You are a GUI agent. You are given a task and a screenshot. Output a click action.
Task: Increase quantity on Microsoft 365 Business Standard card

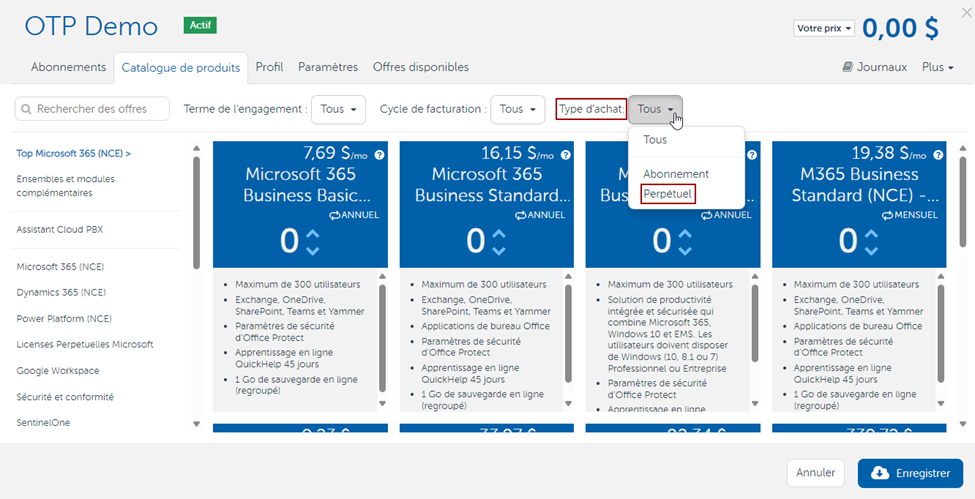coord(499,234)
